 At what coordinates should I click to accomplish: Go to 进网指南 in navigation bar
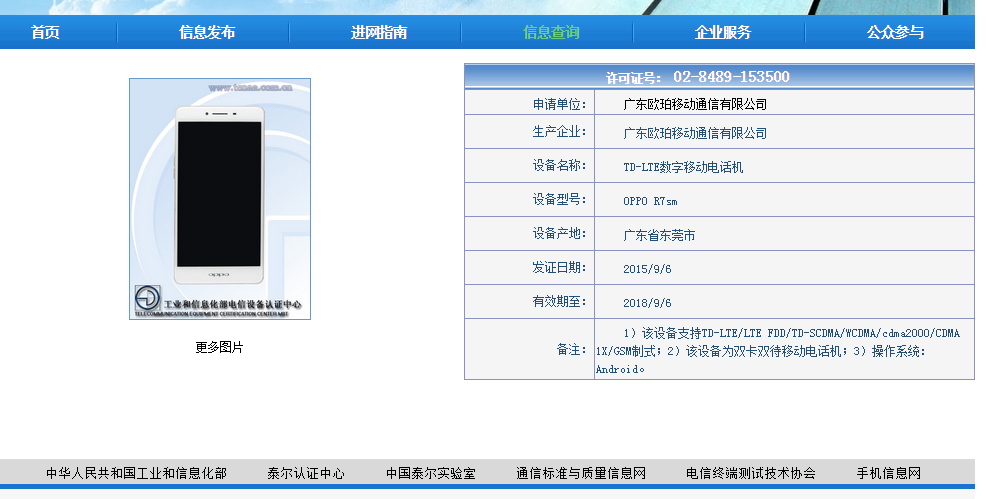pos(379,32)
